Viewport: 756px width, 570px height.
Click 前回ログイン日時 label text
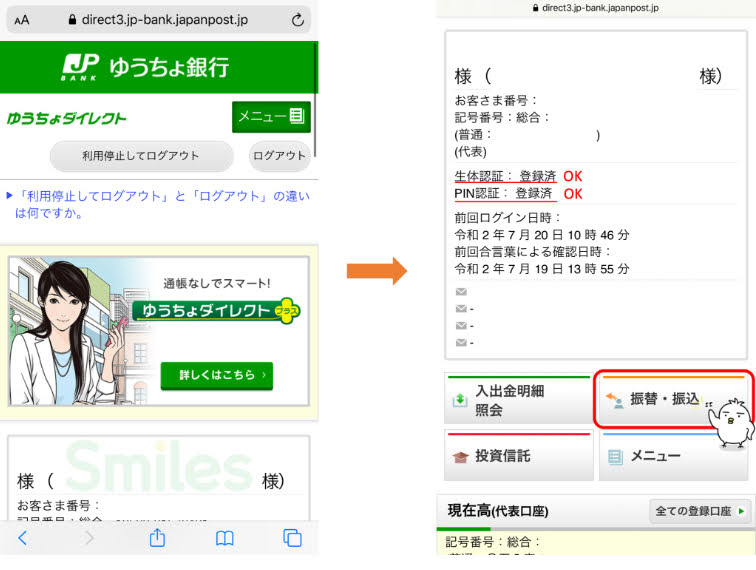(x=508, y=218)
